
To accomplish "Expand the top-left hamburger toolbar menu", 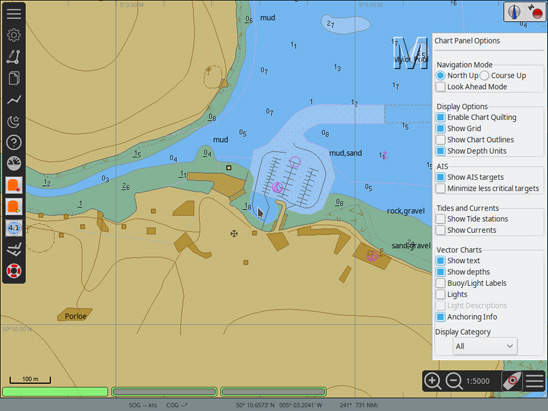I will click(x=14, y=14).
